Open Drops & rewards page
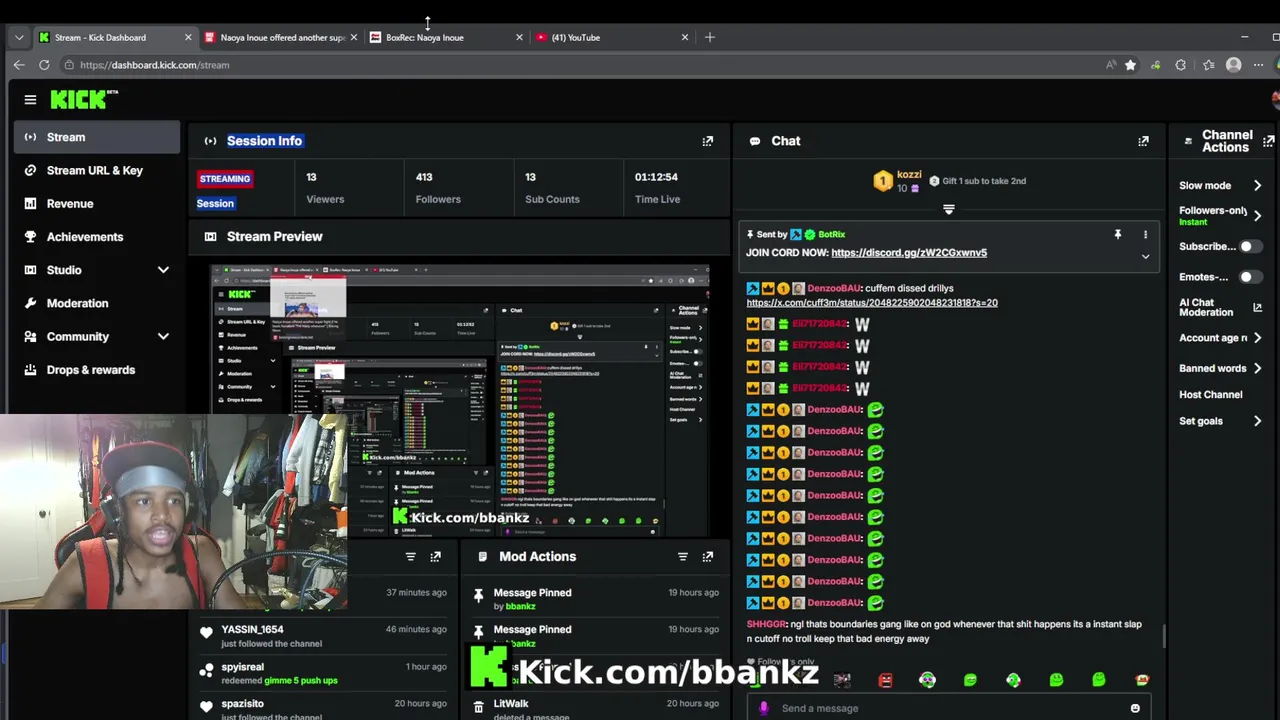Image resolution: width=1280 pixels, height=720 pixels. (97, 370)
